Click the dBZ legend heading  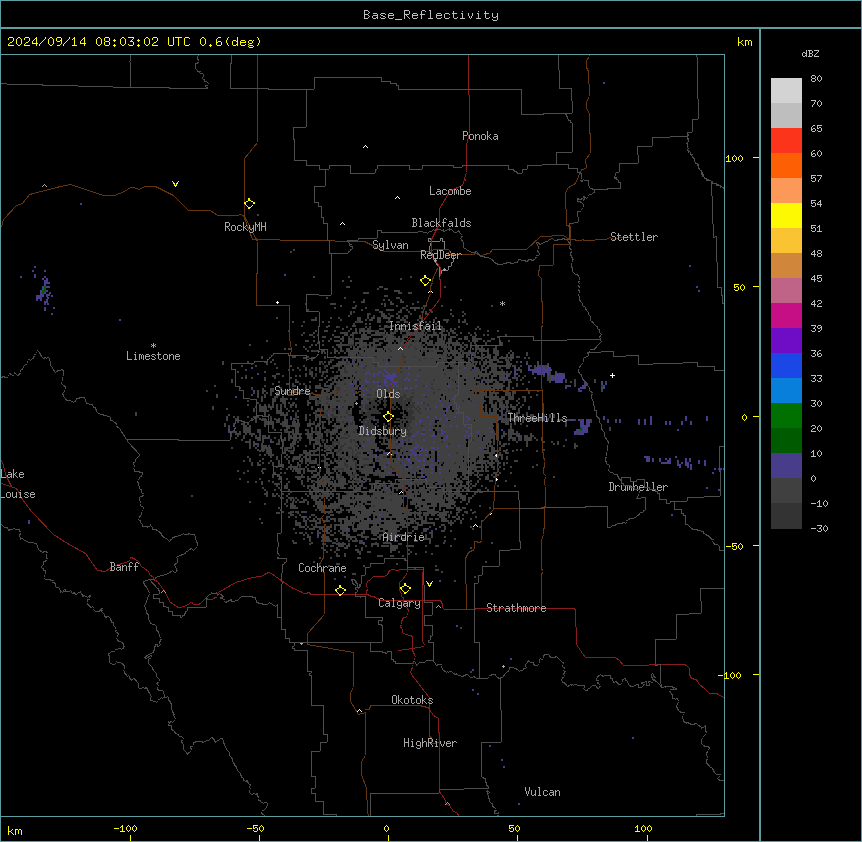[x=810, y=53]
